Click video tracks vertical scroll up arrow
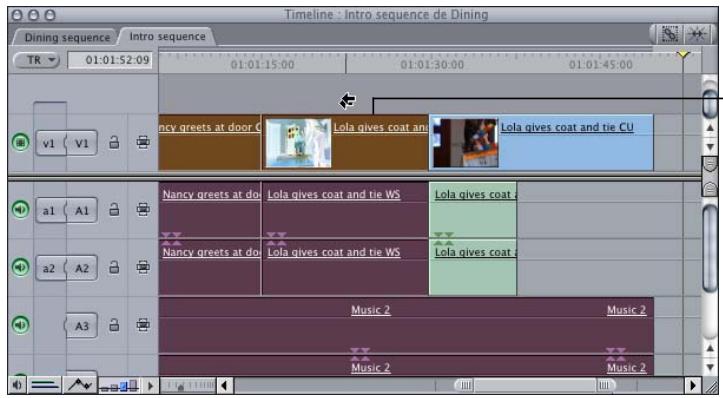The image size is (723, 398). pyautogui.click(x=710, y=129)
